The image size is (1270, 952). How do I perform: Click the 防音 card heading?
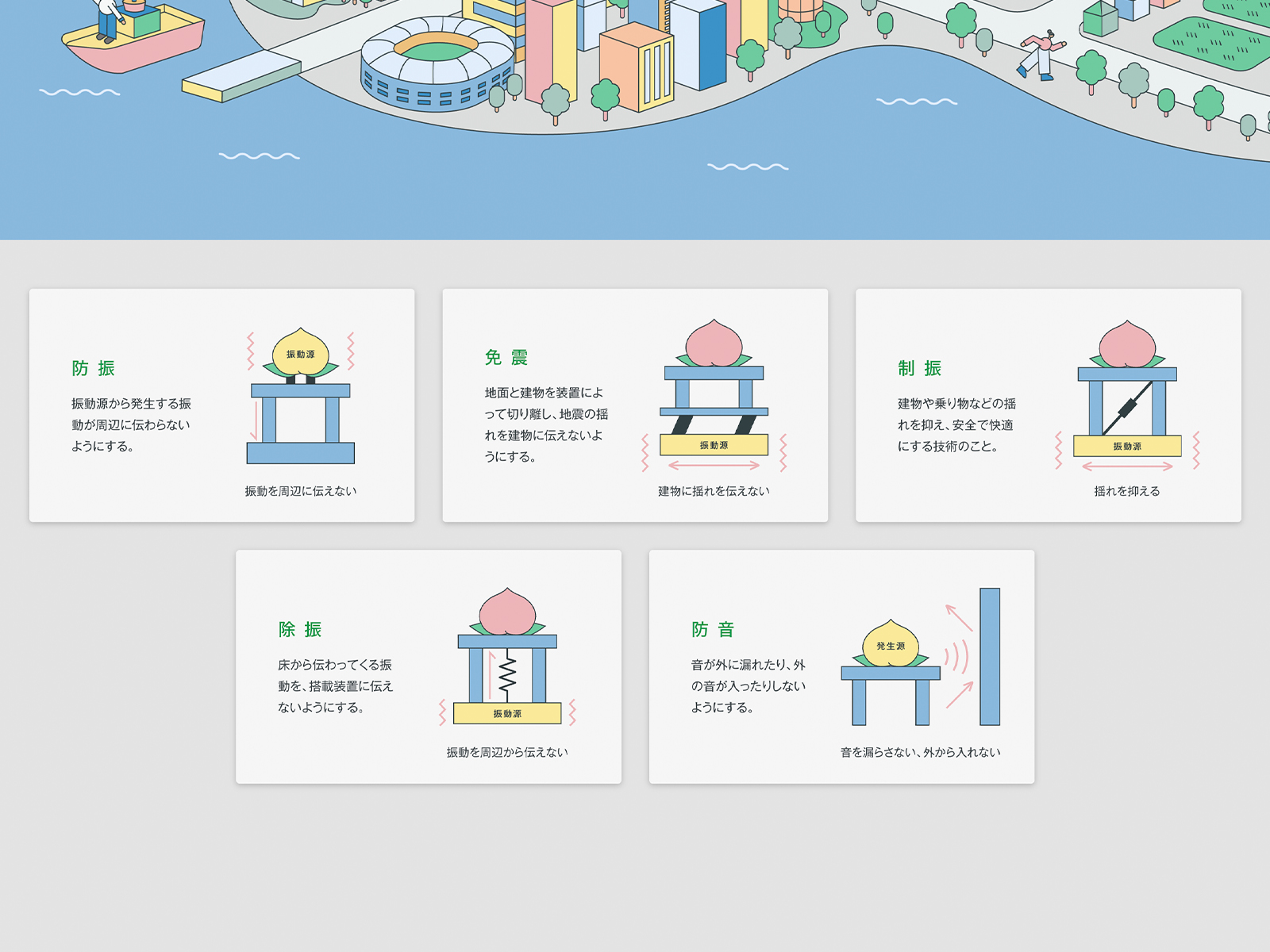pos(713,629)
